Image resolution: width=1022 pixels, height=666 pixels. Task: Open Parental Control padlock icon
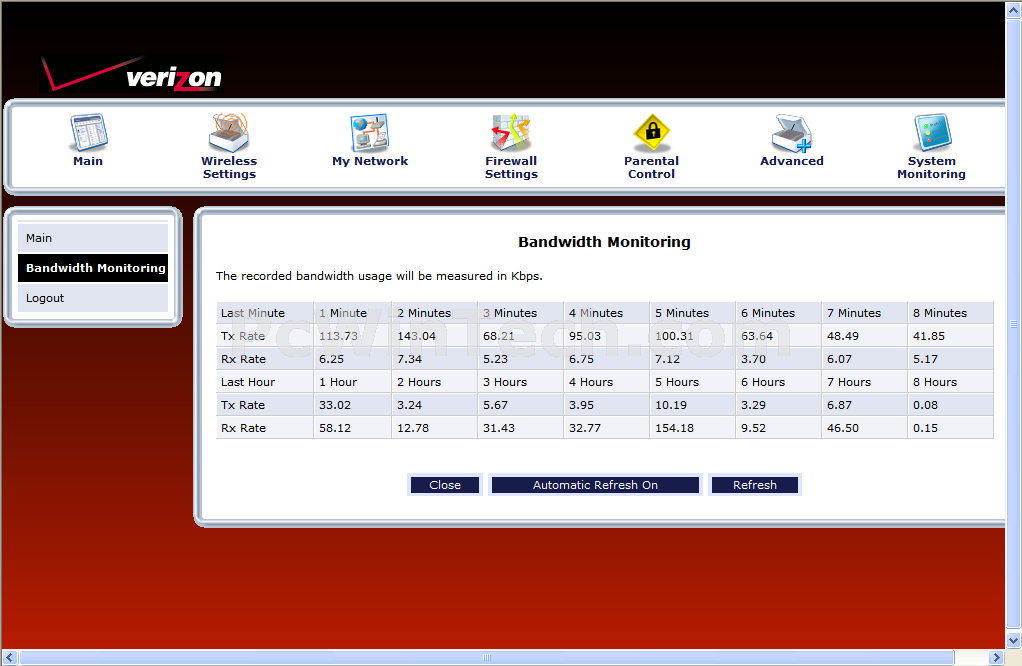tap(651, 133)
